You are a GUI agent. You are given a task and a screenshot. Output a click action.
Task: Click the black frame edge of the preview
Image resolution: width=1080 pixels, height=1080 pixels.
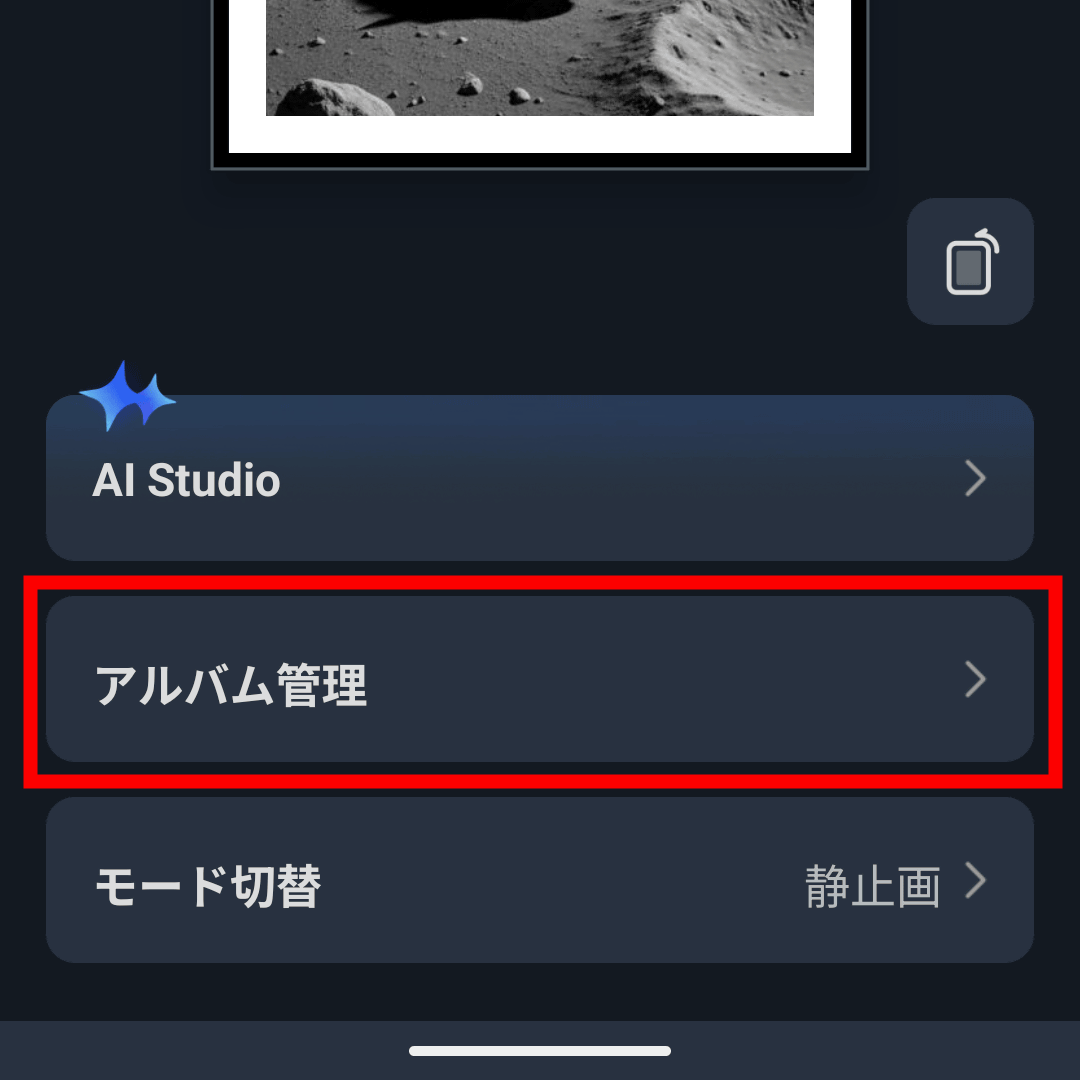539,160
